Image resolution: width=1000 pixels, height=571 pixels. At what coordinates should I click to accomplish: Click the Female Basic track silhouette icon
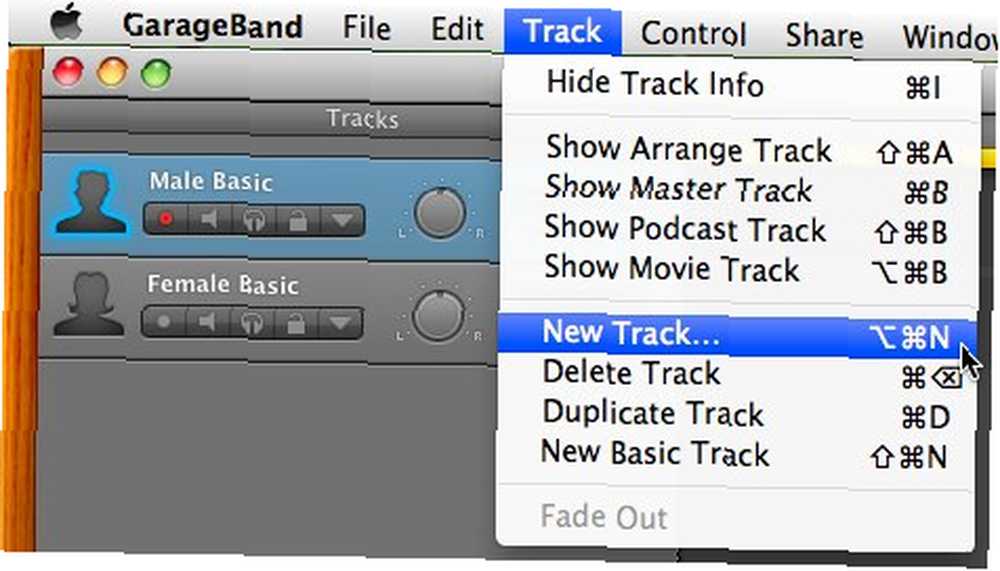pos(89,304)
